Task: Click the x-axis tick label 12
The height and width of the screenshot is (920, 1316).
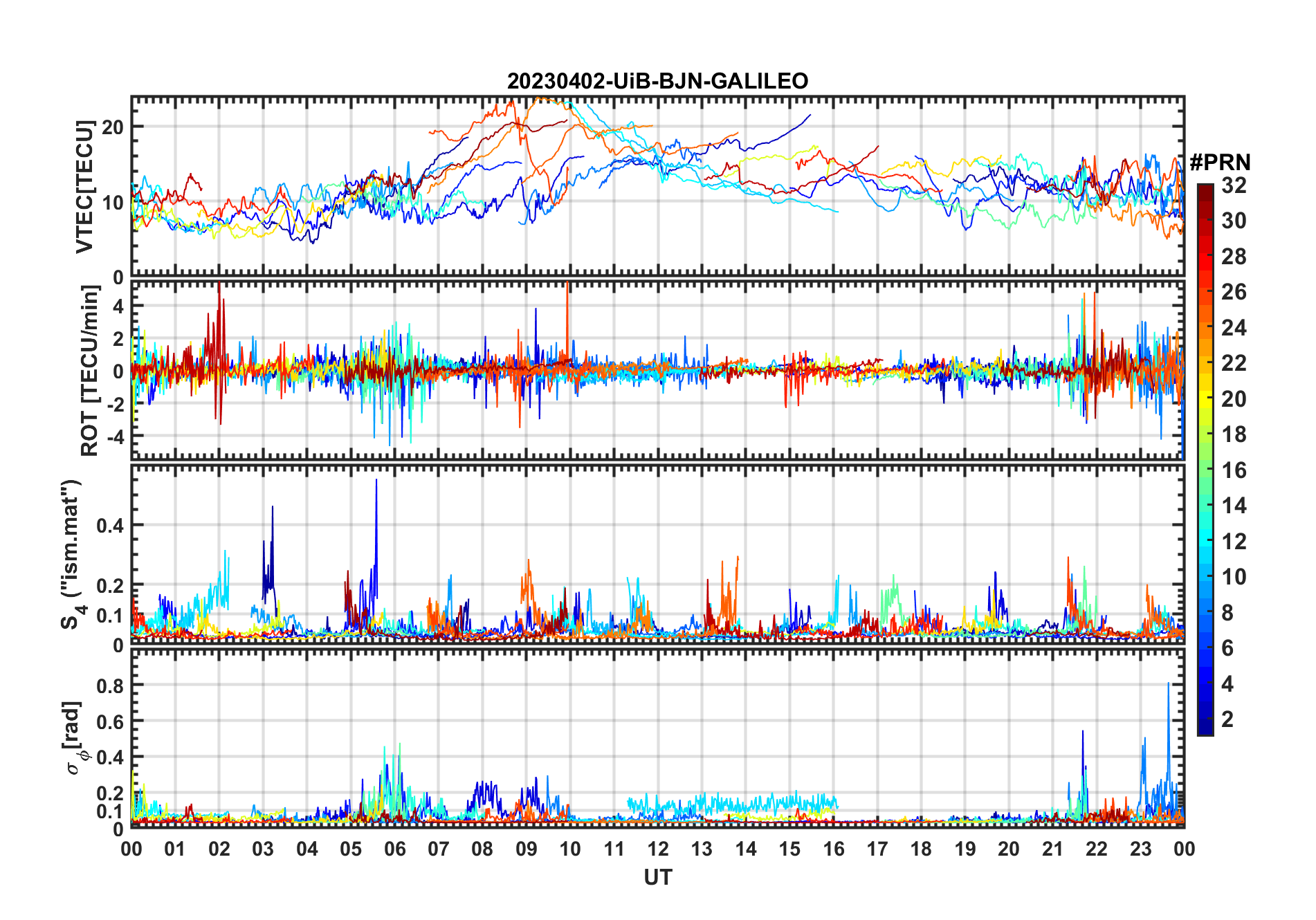Action: (658, 849)
